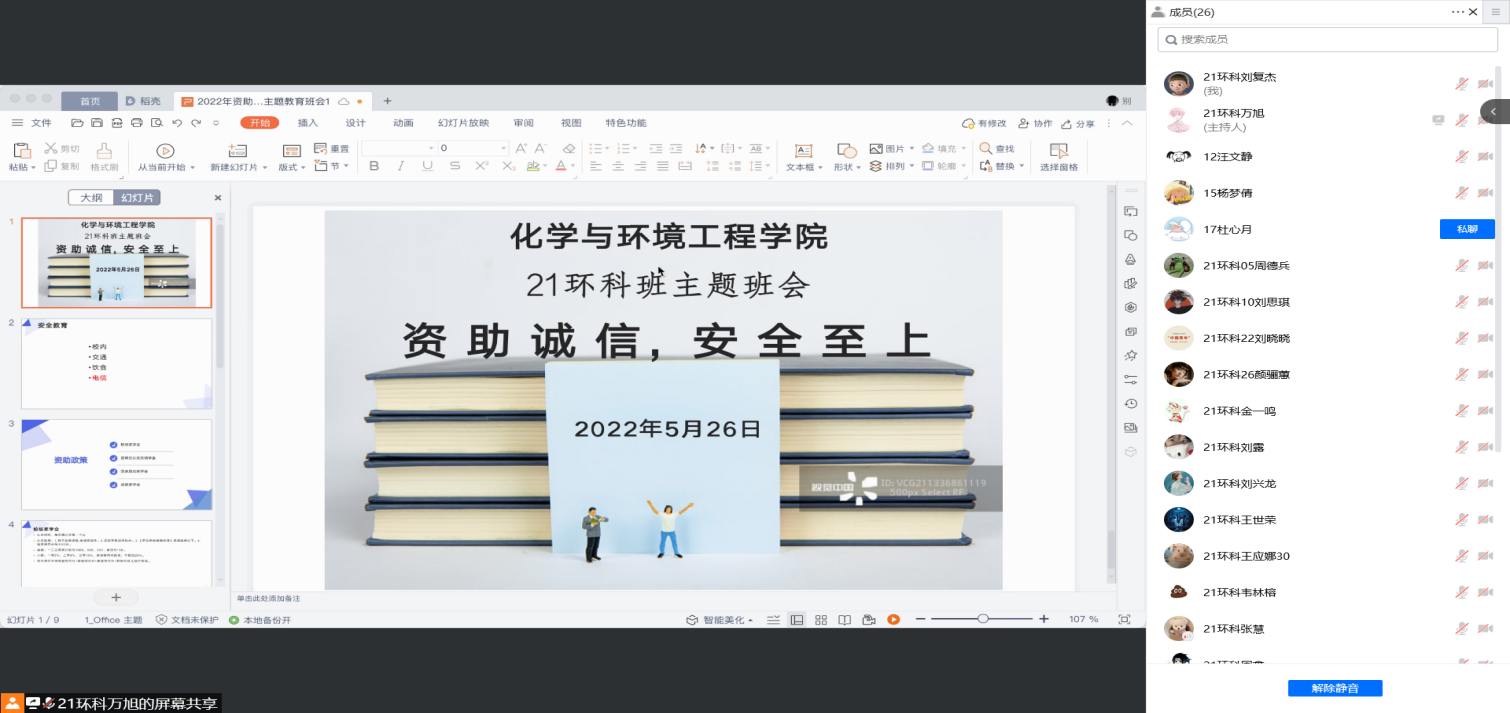Click the zoom slider handle in status bar
1510x713 pixels.
click(x=983, y=619)
